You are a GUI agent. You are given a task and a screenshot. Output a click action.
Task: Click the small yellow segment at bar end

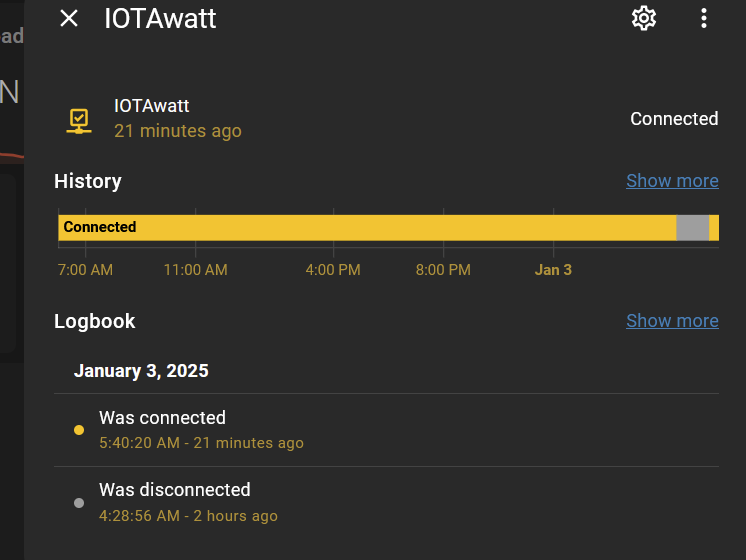[x=714, y=227]
